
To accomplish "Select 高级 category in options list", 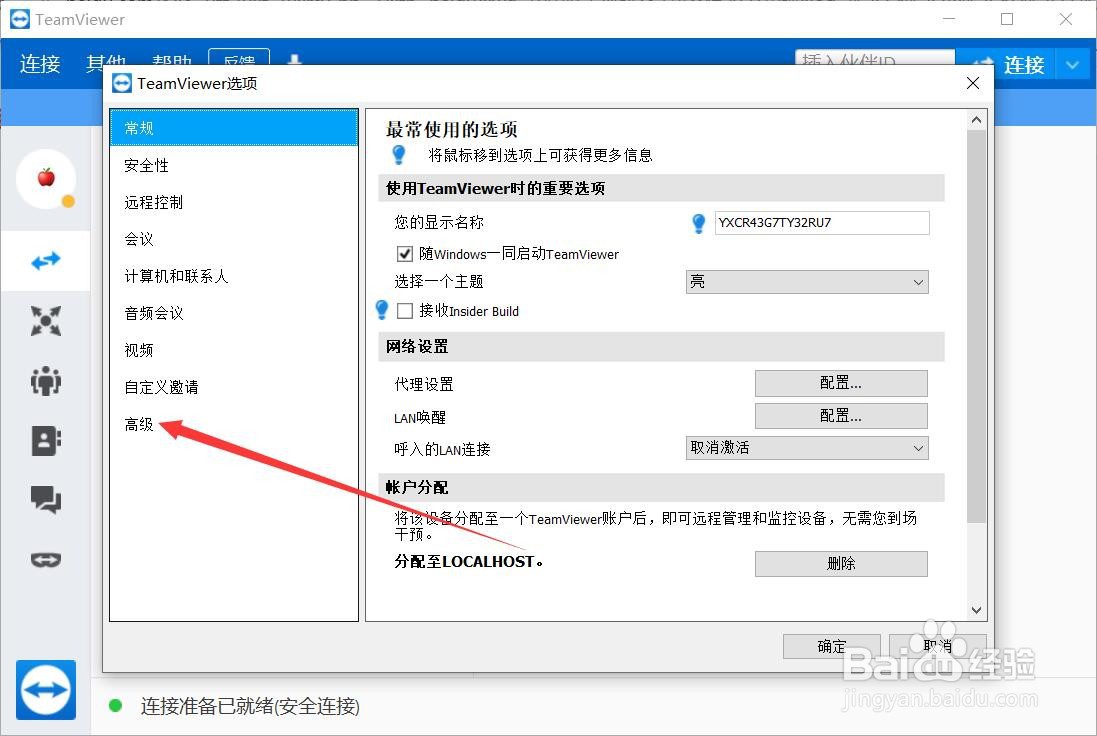I will coord(234,424).
